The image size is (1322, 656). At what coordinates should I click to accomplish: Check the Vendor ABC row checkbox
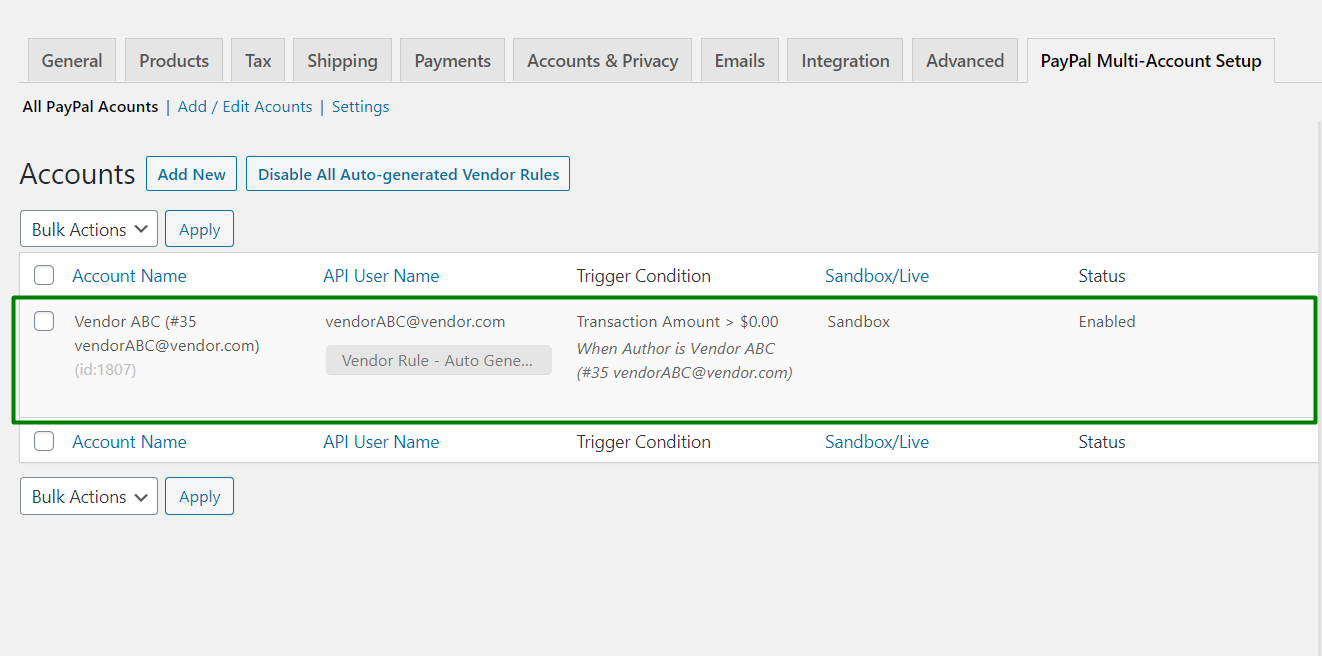point(44,321)
